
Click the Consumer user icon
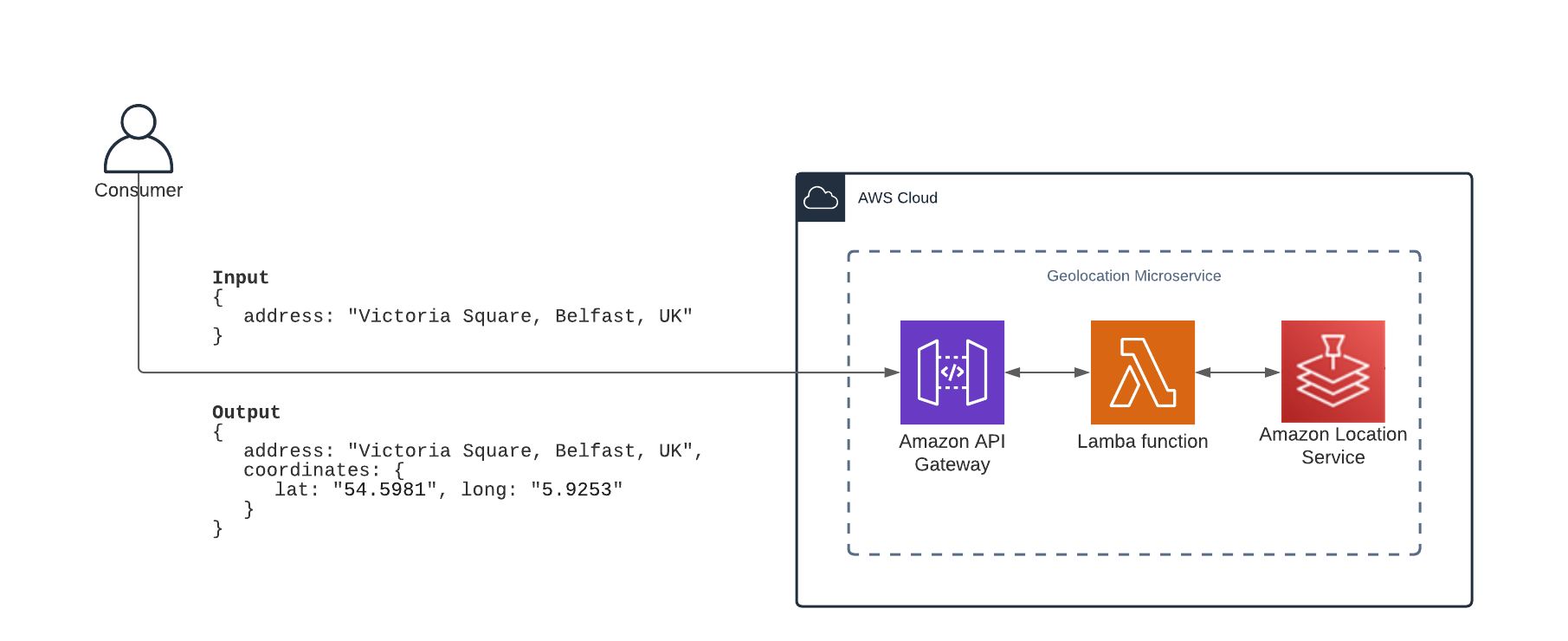pos(139,139)
